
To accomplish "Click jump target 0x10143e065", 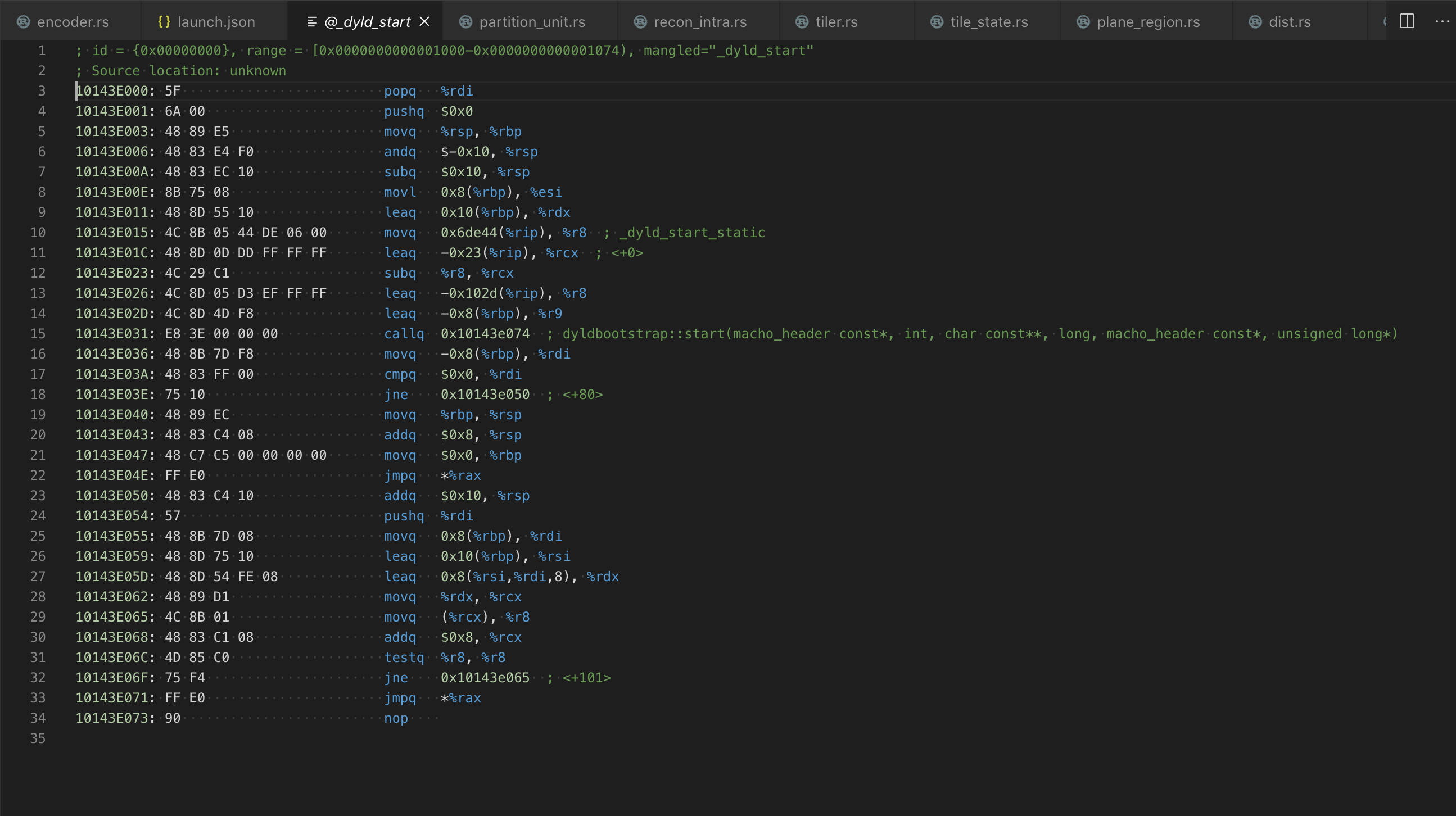I will [x=486, y=678].
